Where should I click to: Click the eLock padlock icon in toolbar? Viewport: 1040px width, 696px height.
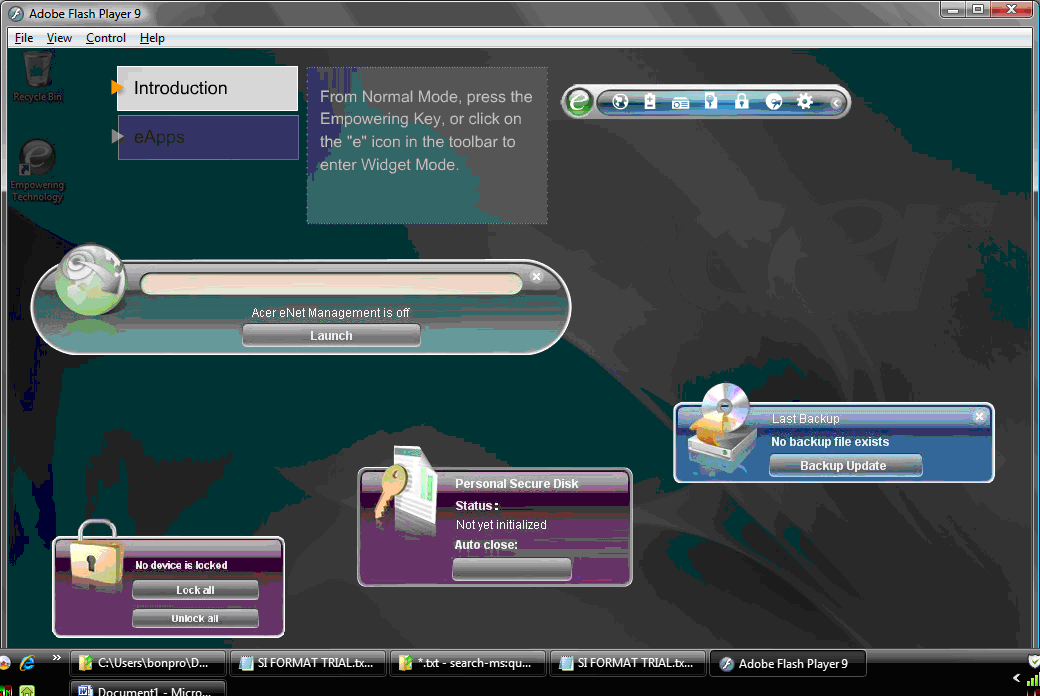point(741,101)
